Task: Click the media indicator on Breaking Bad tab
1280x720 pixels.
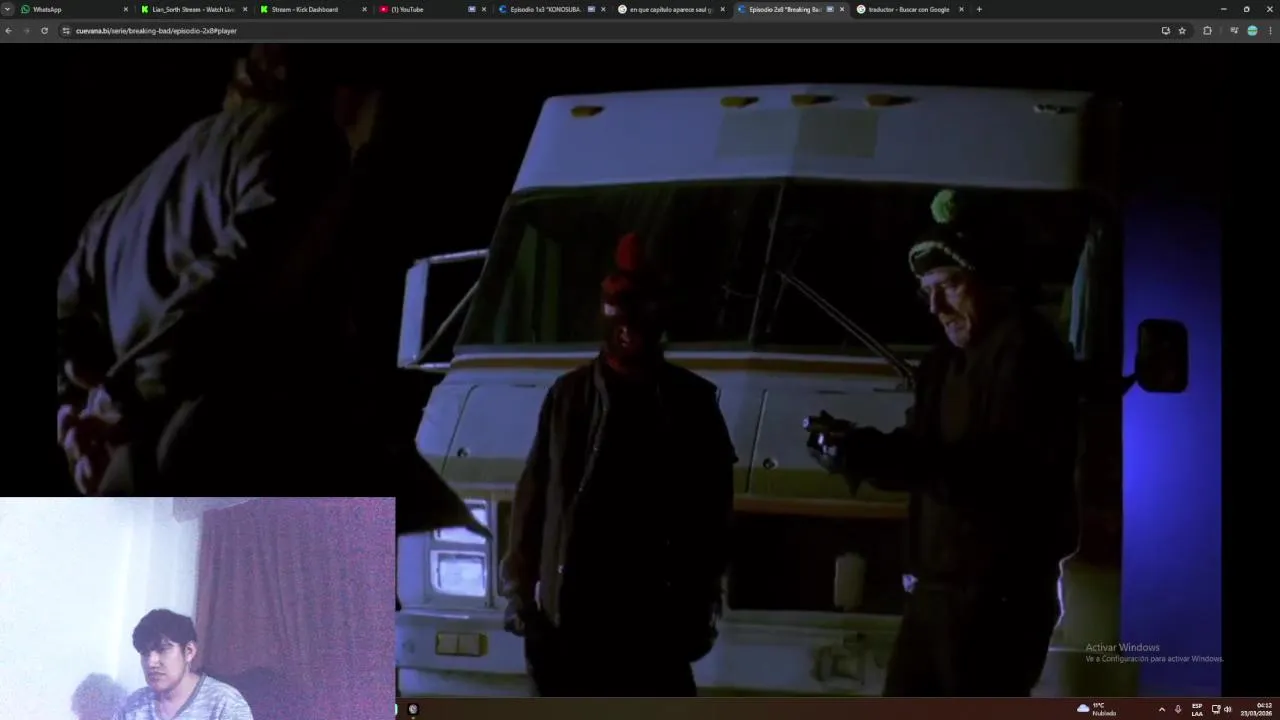Action: click(830, 9)
